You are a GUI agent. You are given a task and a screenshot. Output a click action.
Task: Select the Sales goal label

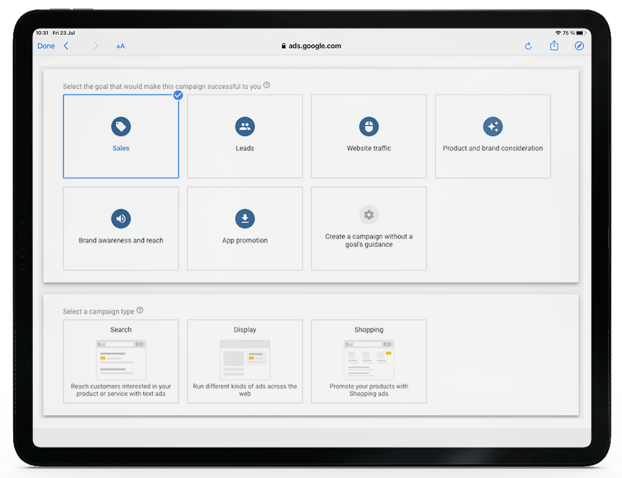click(x=121, y=148)
